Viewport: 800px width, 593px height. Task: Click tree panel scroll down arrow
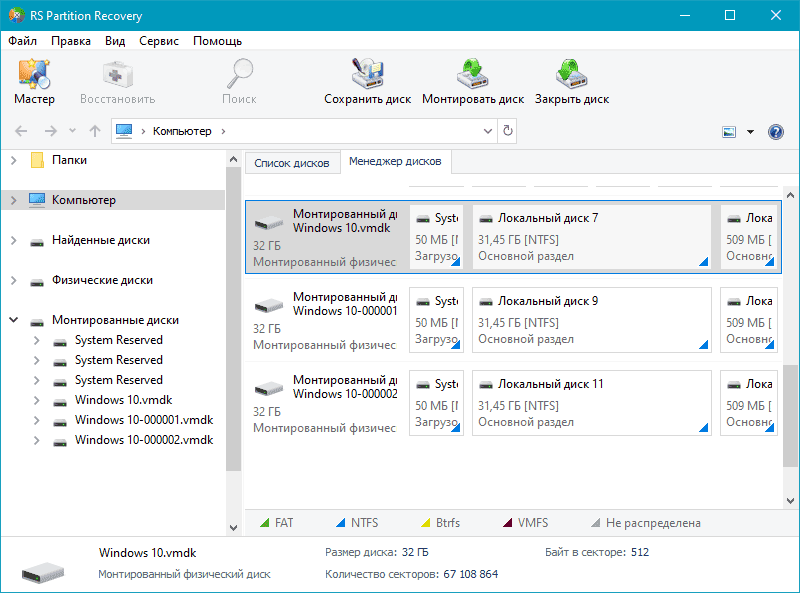pos(233,528)
